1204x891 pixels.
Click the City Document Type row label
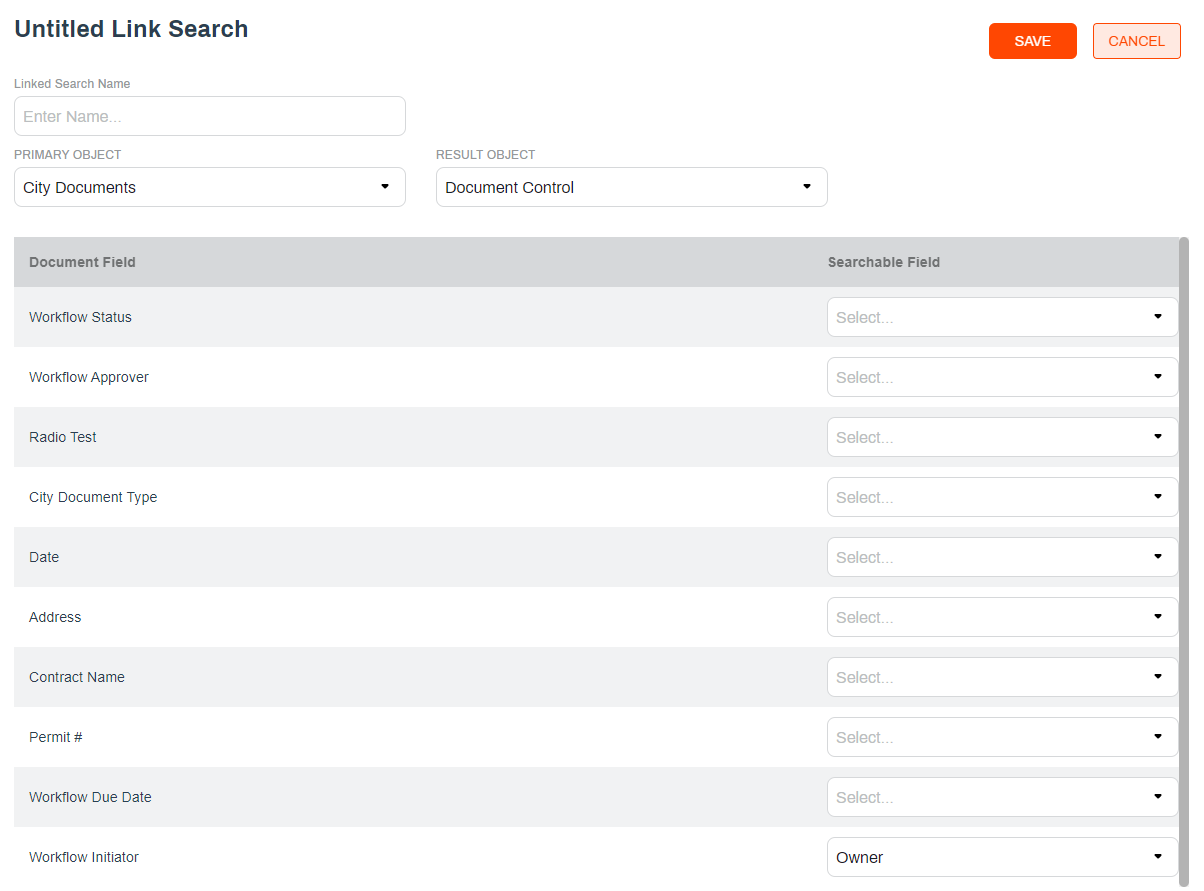93,497
